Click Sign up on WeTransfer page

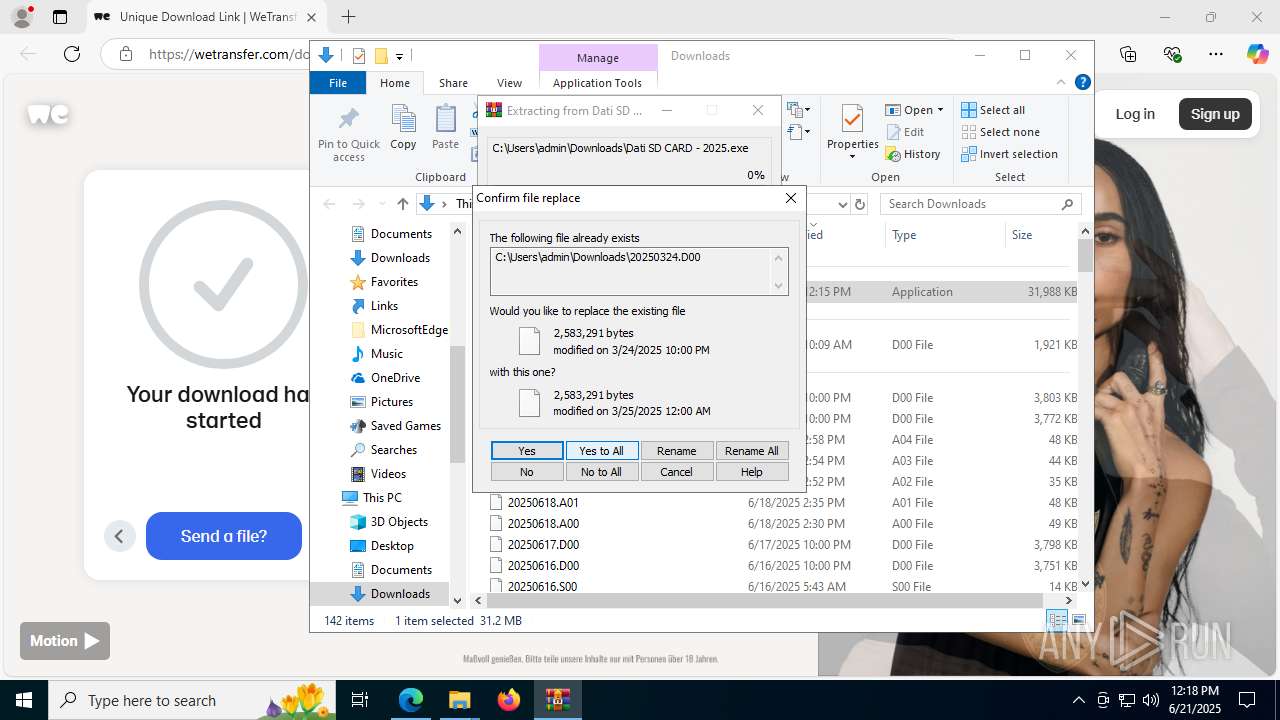[1215, 114]
